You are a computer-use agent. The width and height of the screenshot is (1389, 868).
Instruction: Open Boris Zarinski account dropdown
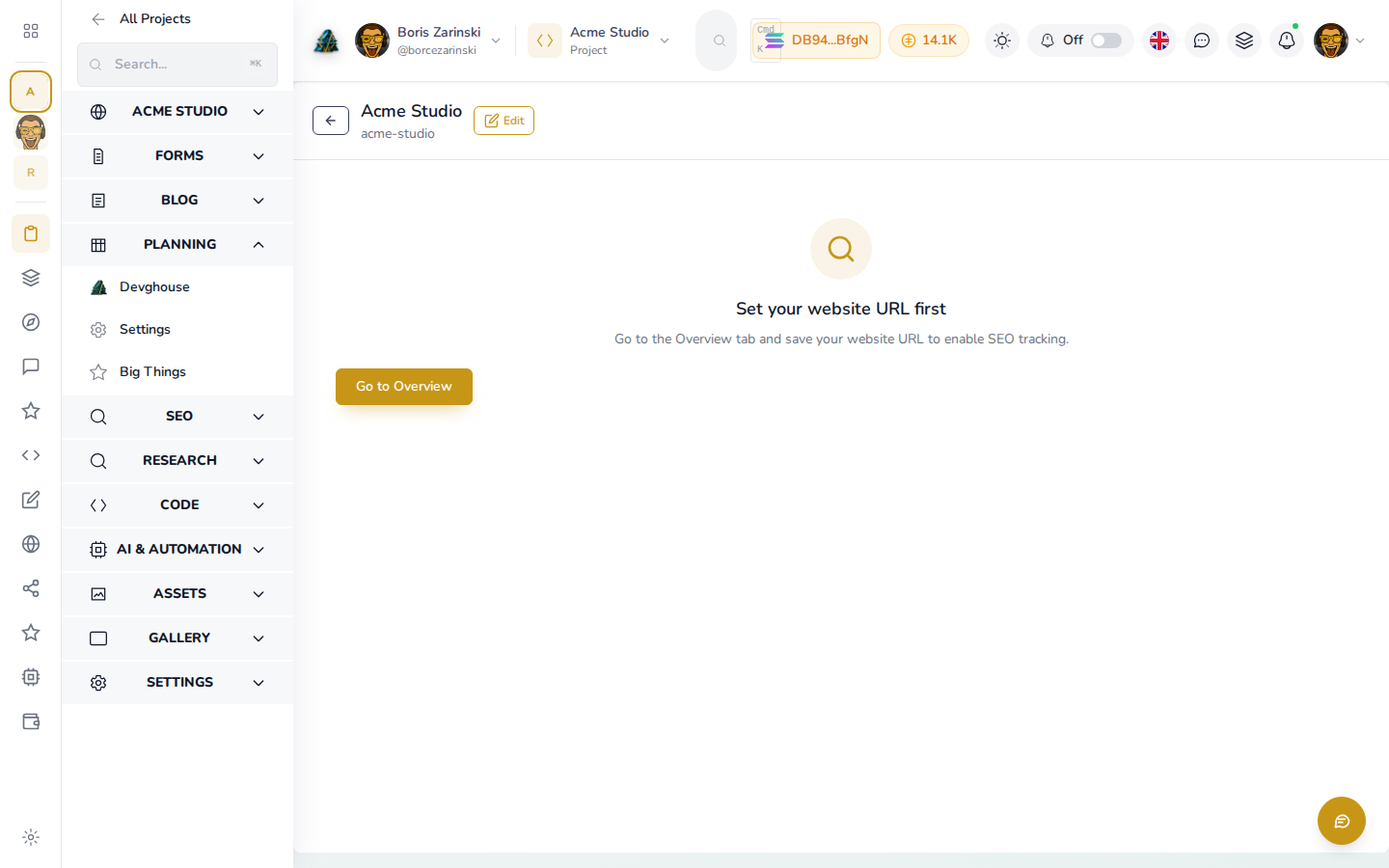click(x=428, y=41)
